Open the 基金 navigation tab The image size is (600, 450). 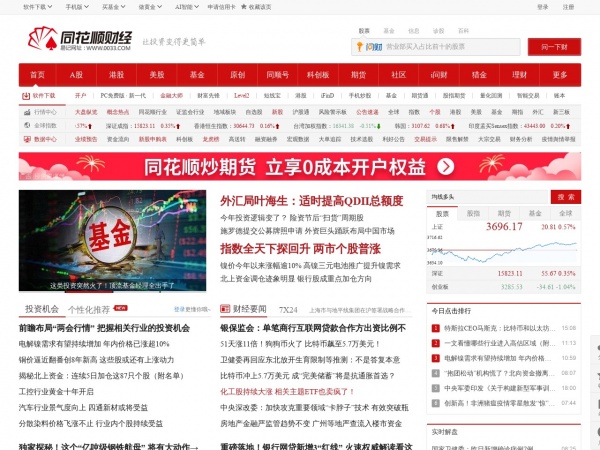coord(197,75)
